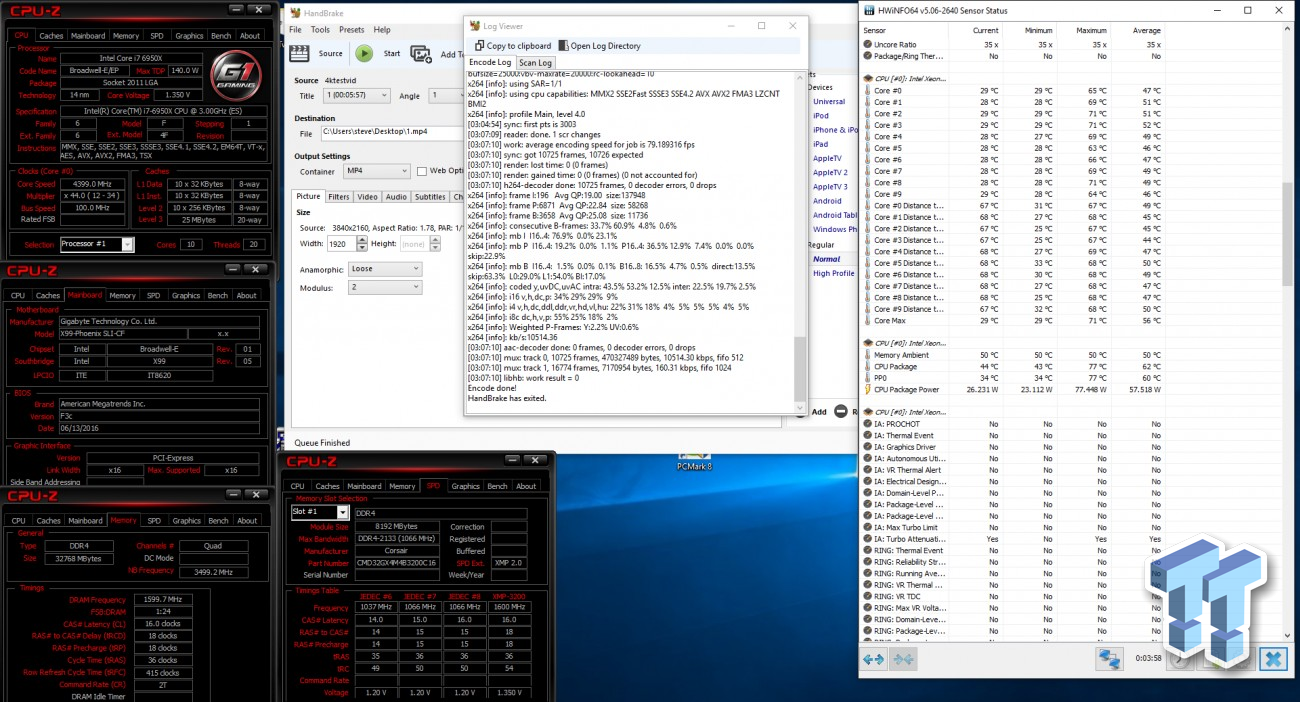
Task: Choose the Universal device preset
Action: pos(828,101)
